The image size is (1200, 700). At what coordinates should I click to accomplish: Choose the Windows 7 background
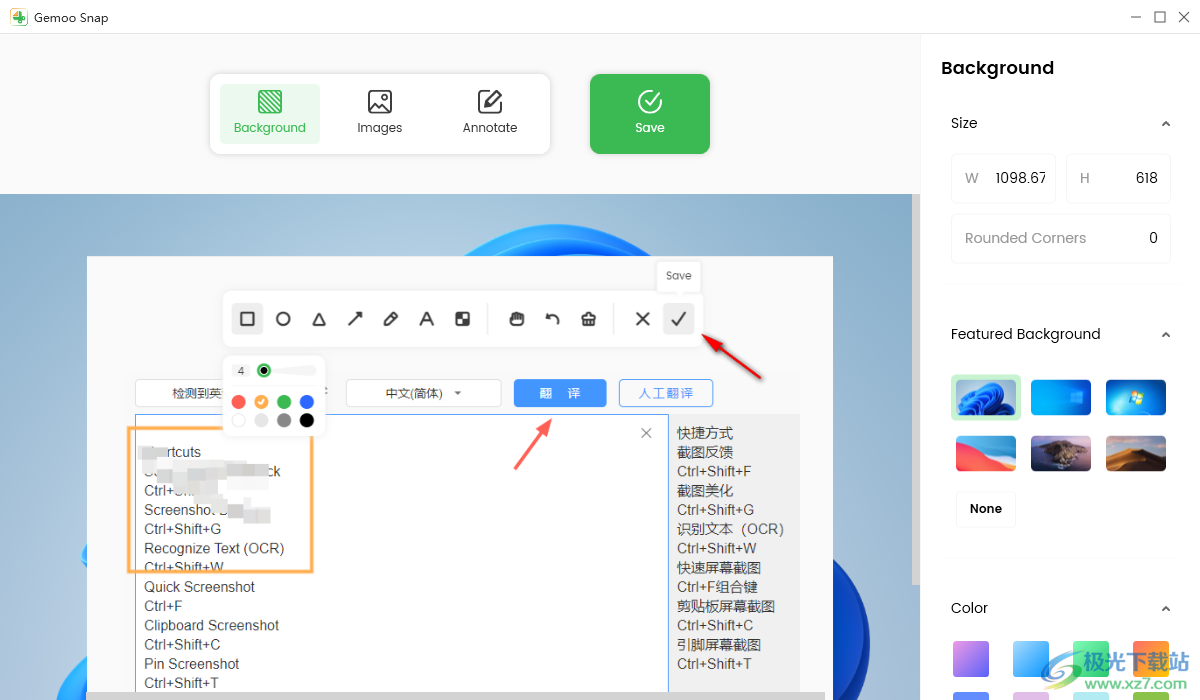coord(1136,397)
